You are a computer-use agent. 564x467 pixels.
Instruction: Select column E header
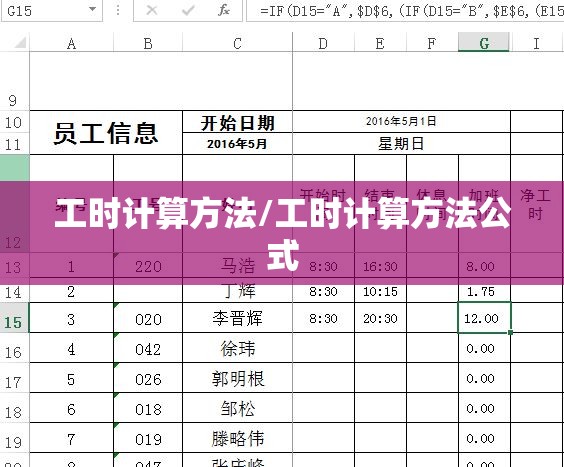380,43
